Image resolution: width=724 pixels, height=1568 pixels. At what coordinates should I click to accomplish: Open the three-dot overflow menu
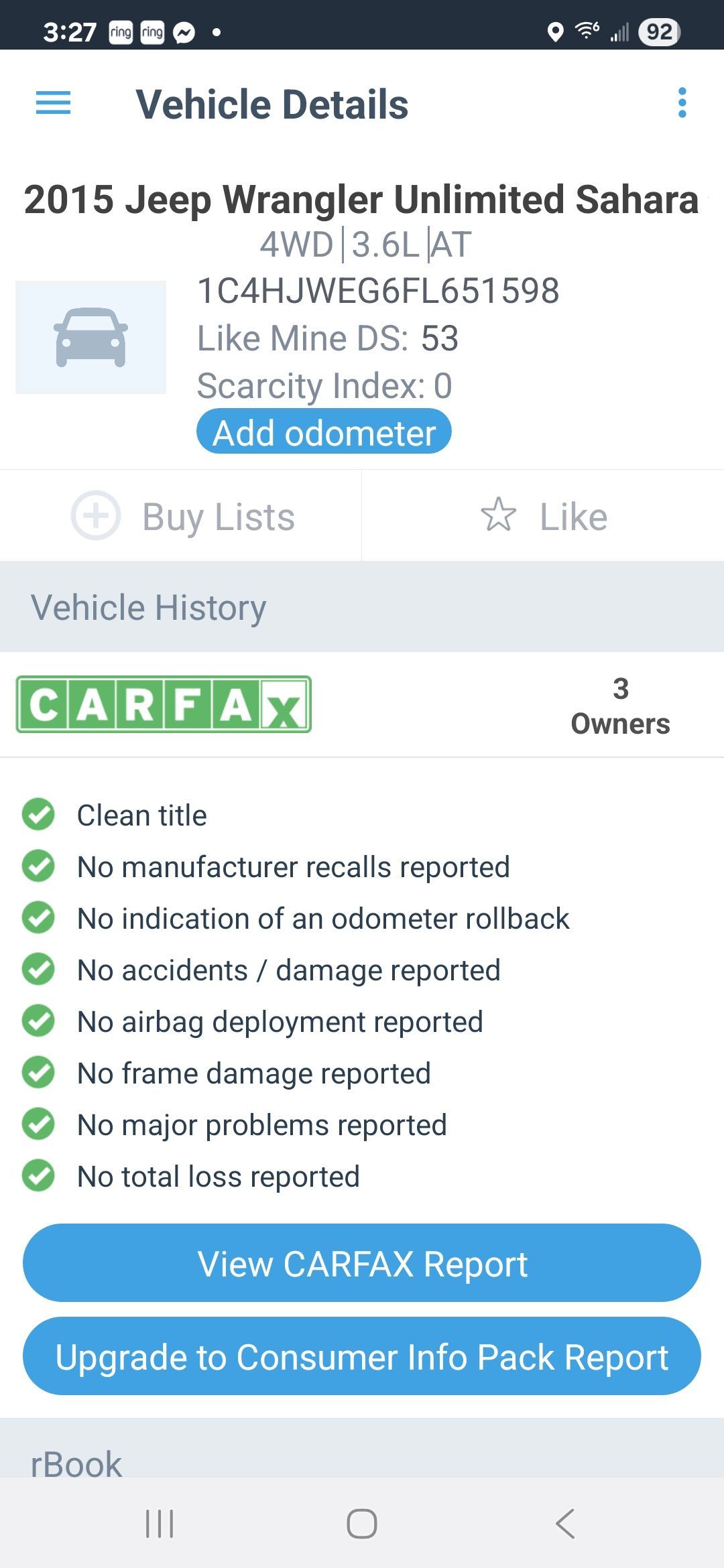click(682, 103)
